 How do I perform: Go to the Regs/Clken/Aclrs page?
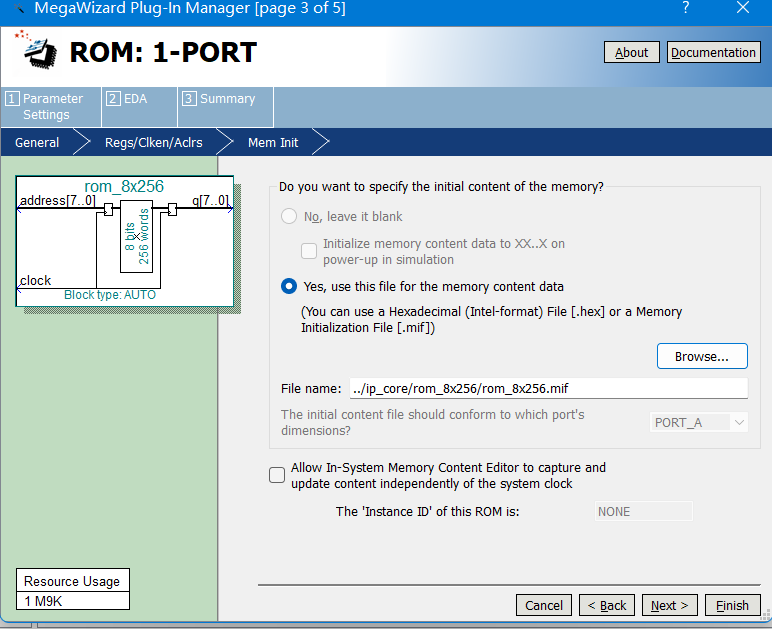click(x=154, y=143)
